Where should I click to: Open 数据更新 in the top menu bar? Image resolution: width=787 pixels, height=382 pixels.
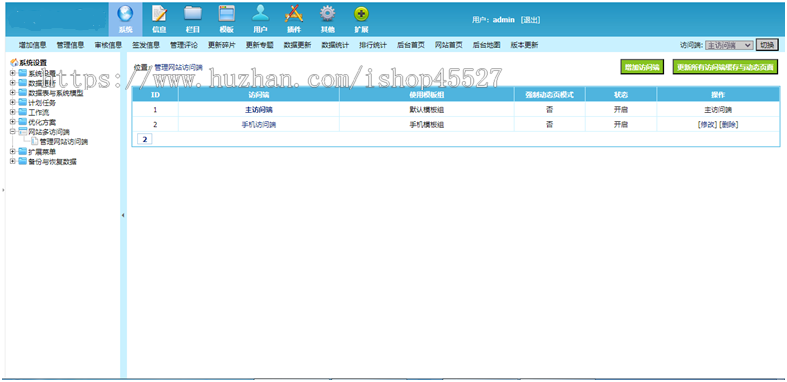click(297, 45)
